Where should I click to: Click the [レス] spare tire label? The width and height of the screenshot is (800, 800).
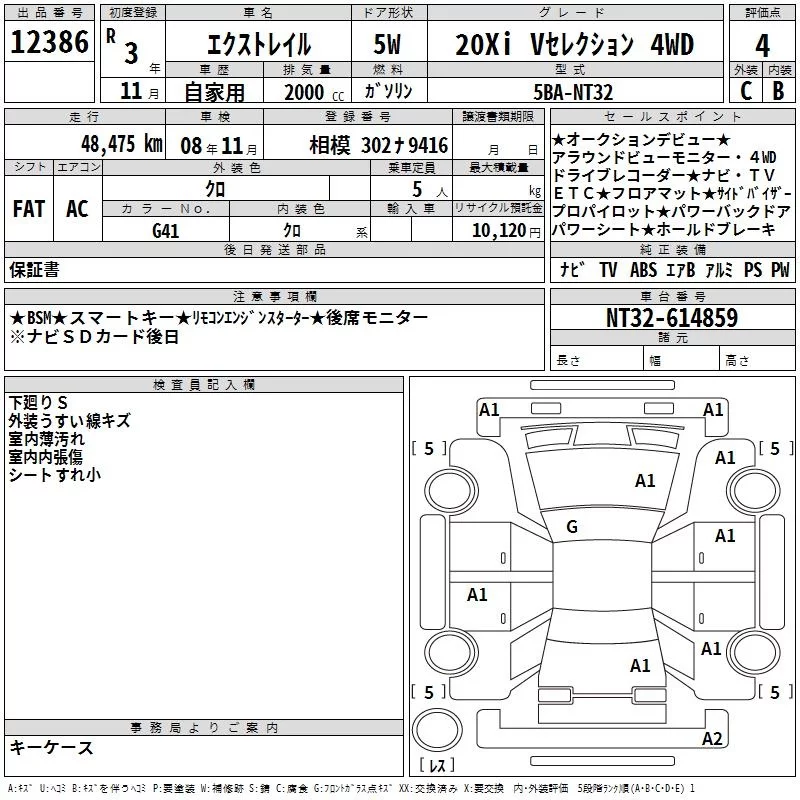coord(437,764)
